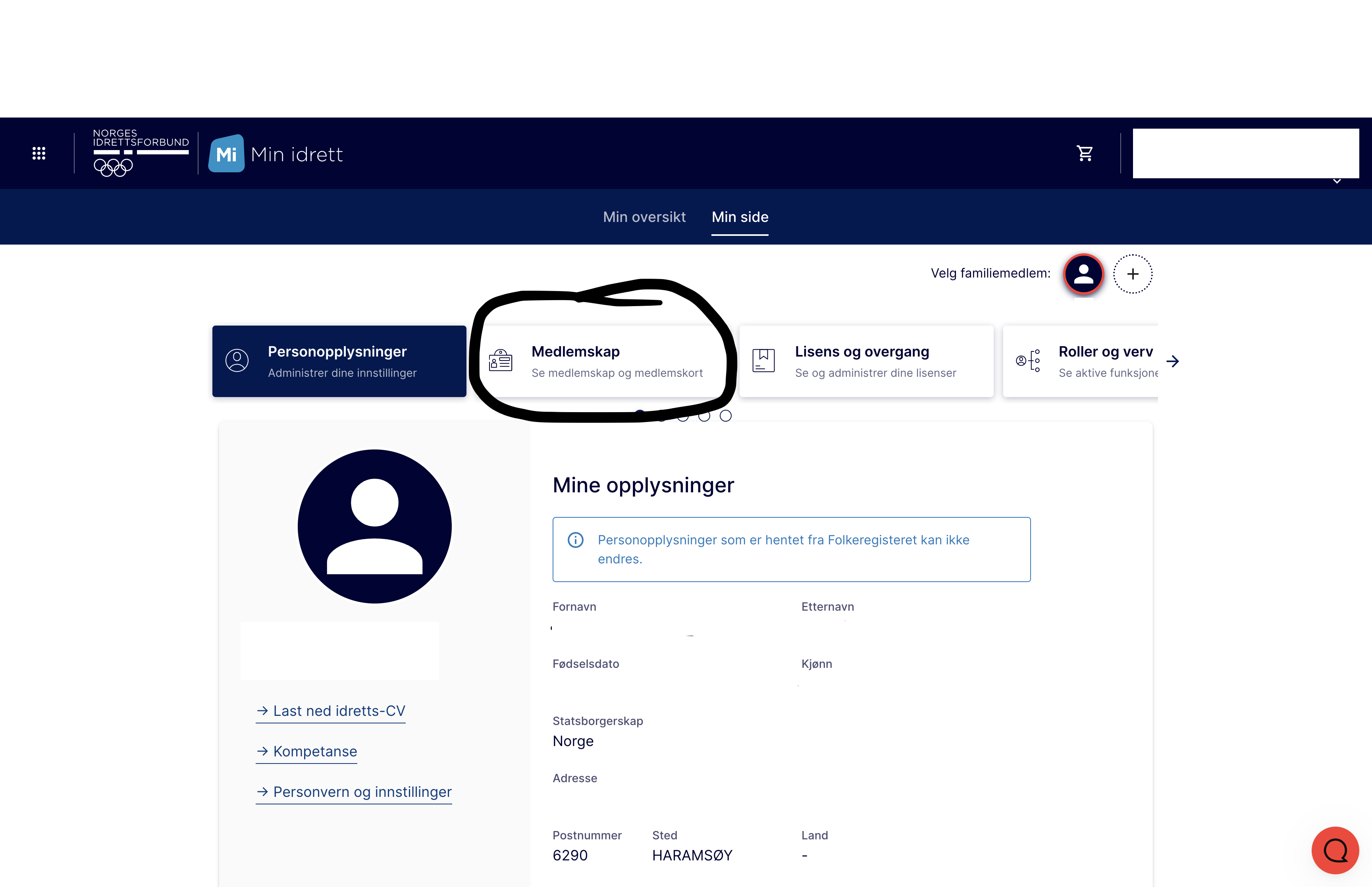Advance card carousel with right arrow

click(x=1172, y=361)
